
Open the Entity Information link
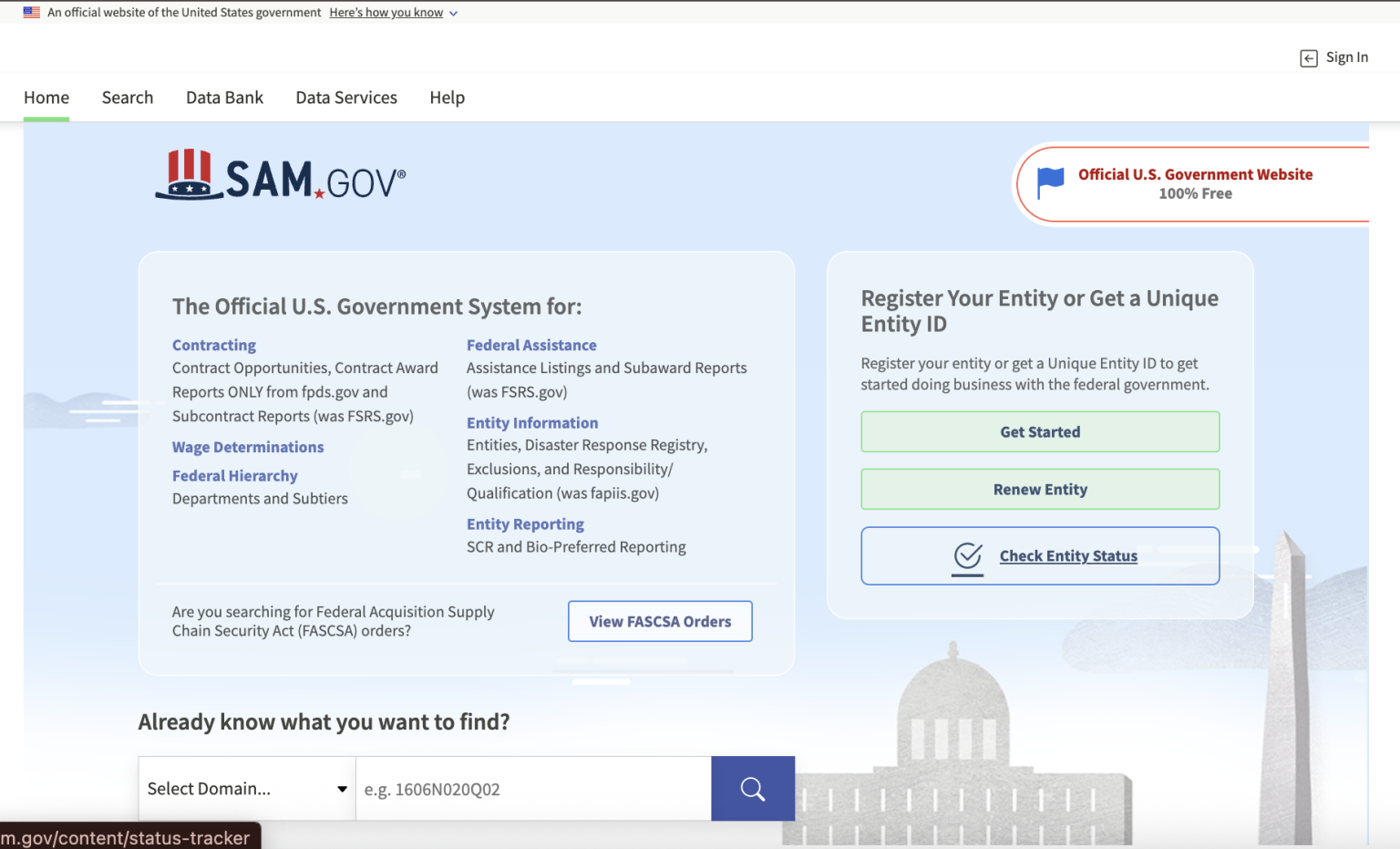pos(532,422)
